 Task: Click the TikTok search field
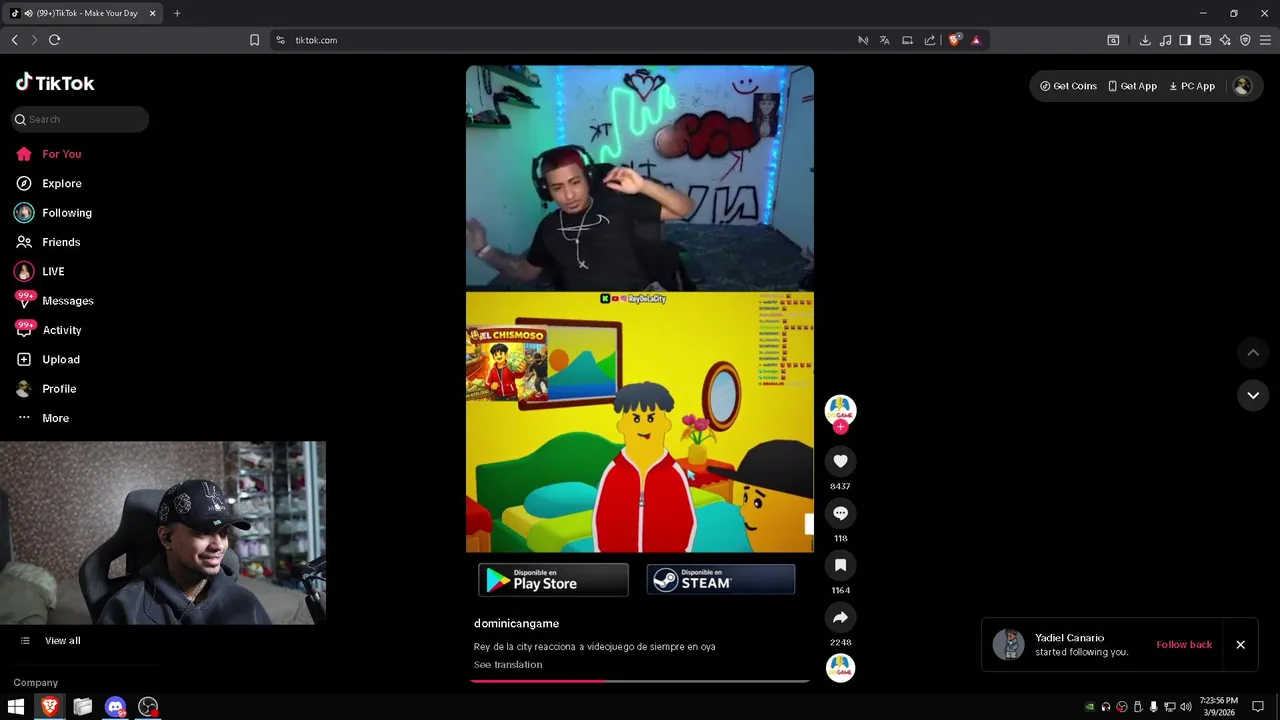point(80,119)
